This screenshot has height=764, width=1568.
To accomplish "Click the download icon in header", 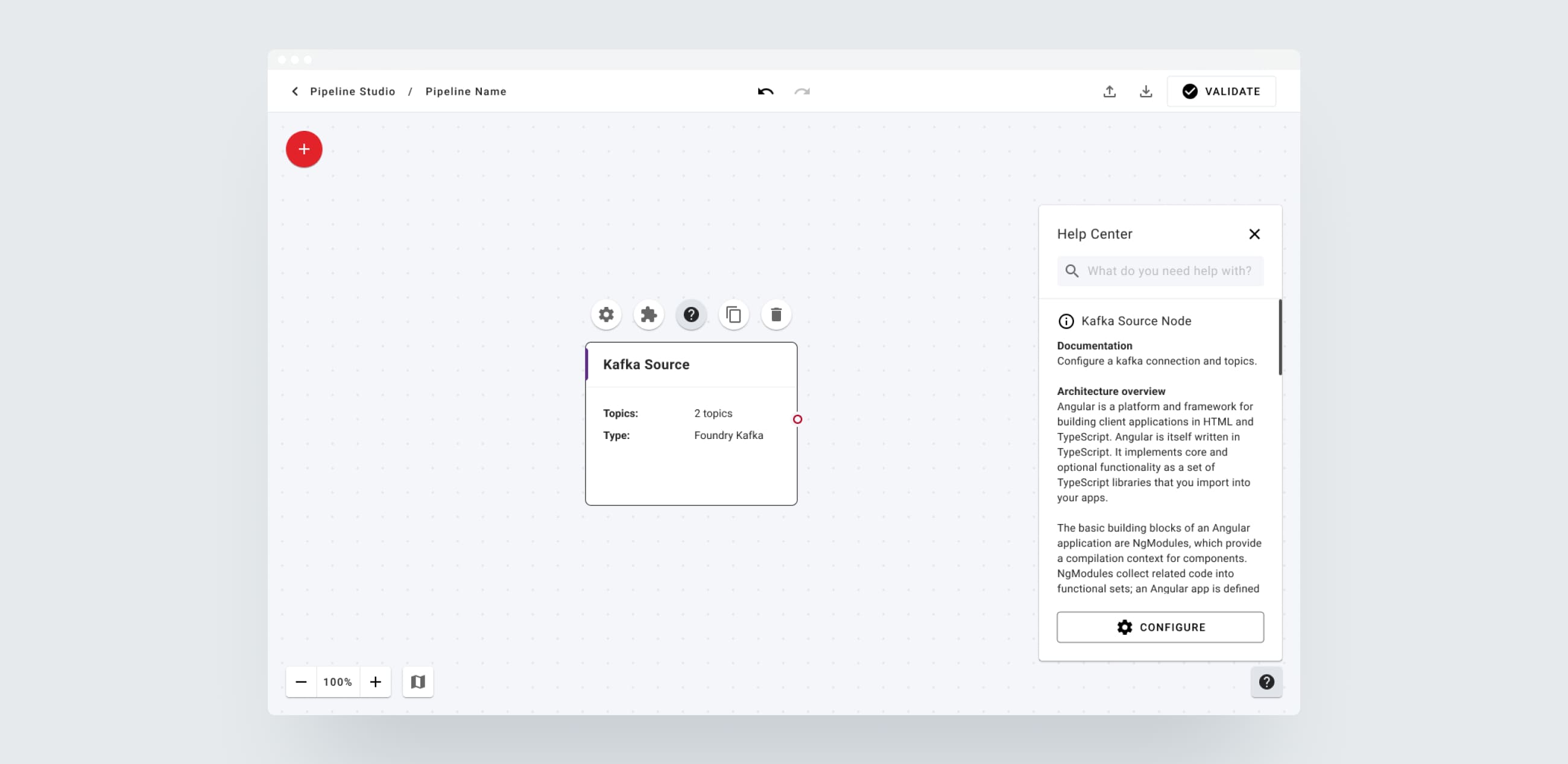I will tap(1146, 91).
